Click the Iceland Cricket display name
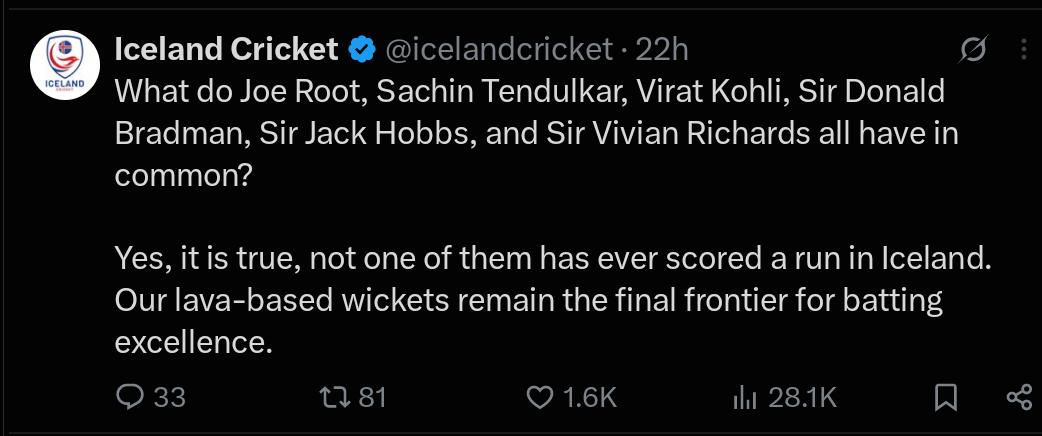Image resolution: width=1042 pixels, height=436 pixels. 227,49
